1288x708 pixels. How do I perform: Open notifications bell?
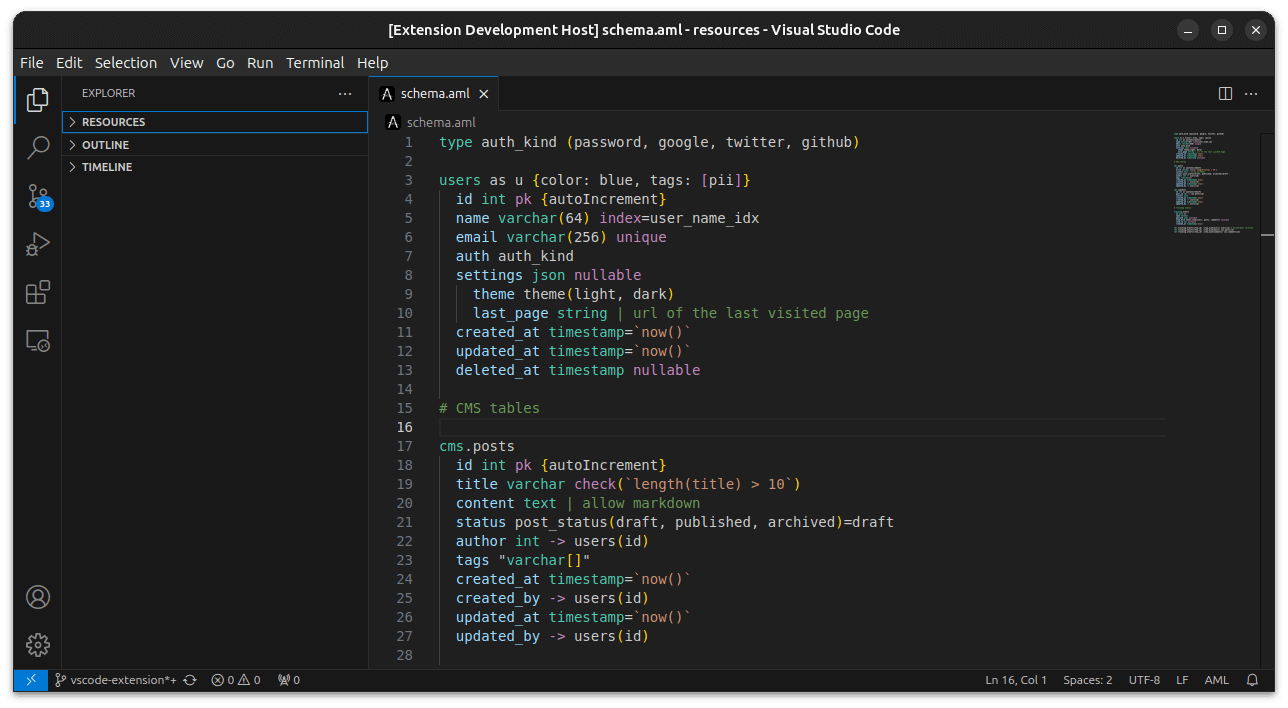1252,680
